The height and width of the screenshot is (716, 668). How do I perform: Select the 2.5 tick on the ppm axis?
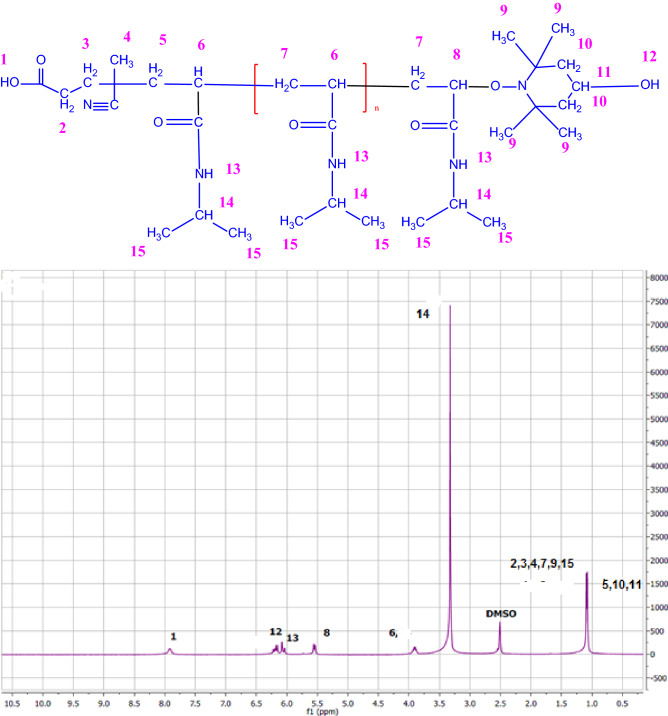pyautogui.click(x=500, y=704)
